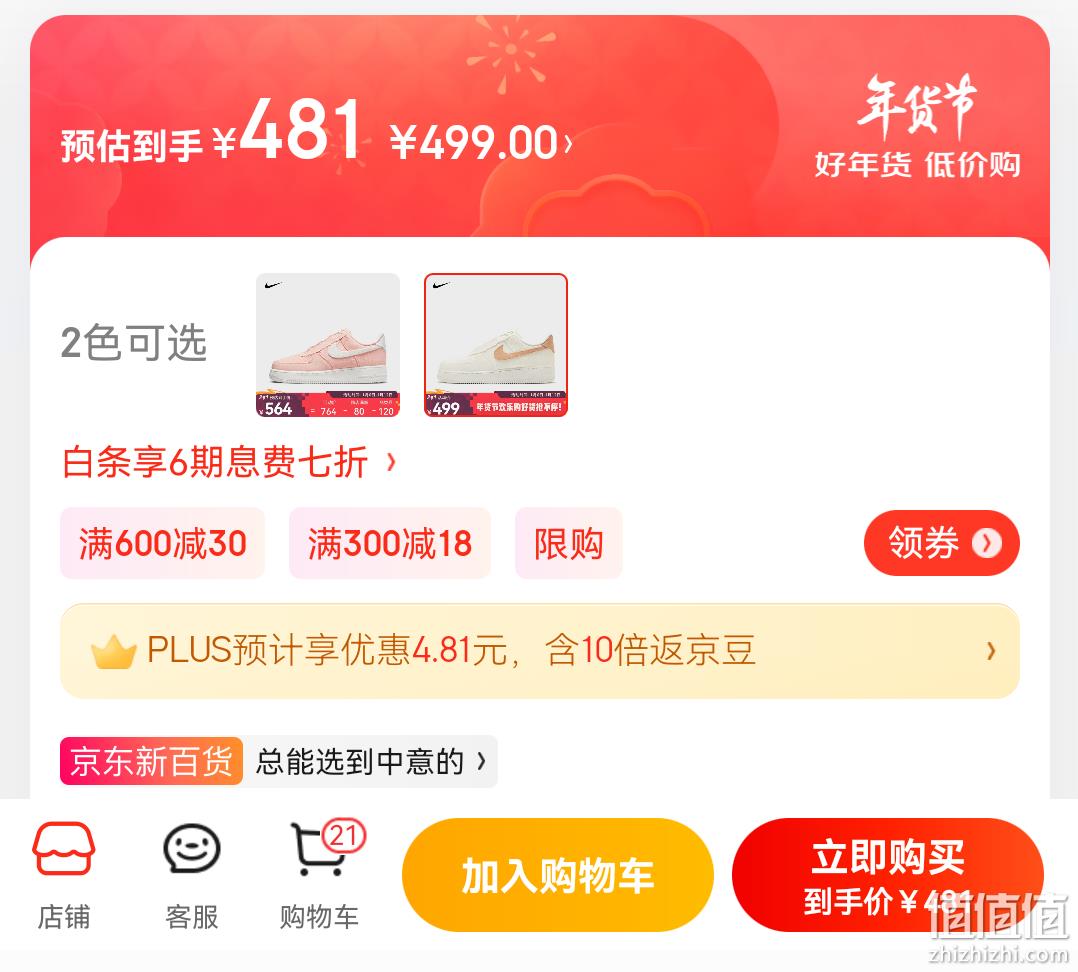The image size is (1078, 972).
Task: Click the arrow circle on 领券 button
Action: tap(987, 543)
